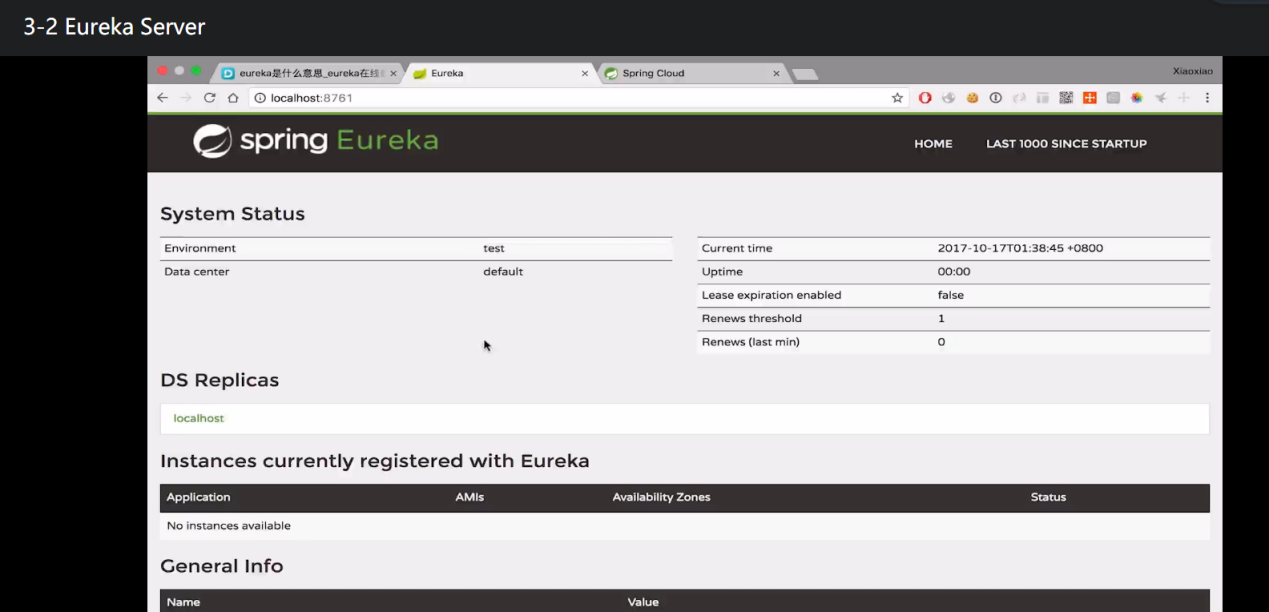Select the Renews (last min) label
Screen dimensions: 1269x612
(750, 342)
